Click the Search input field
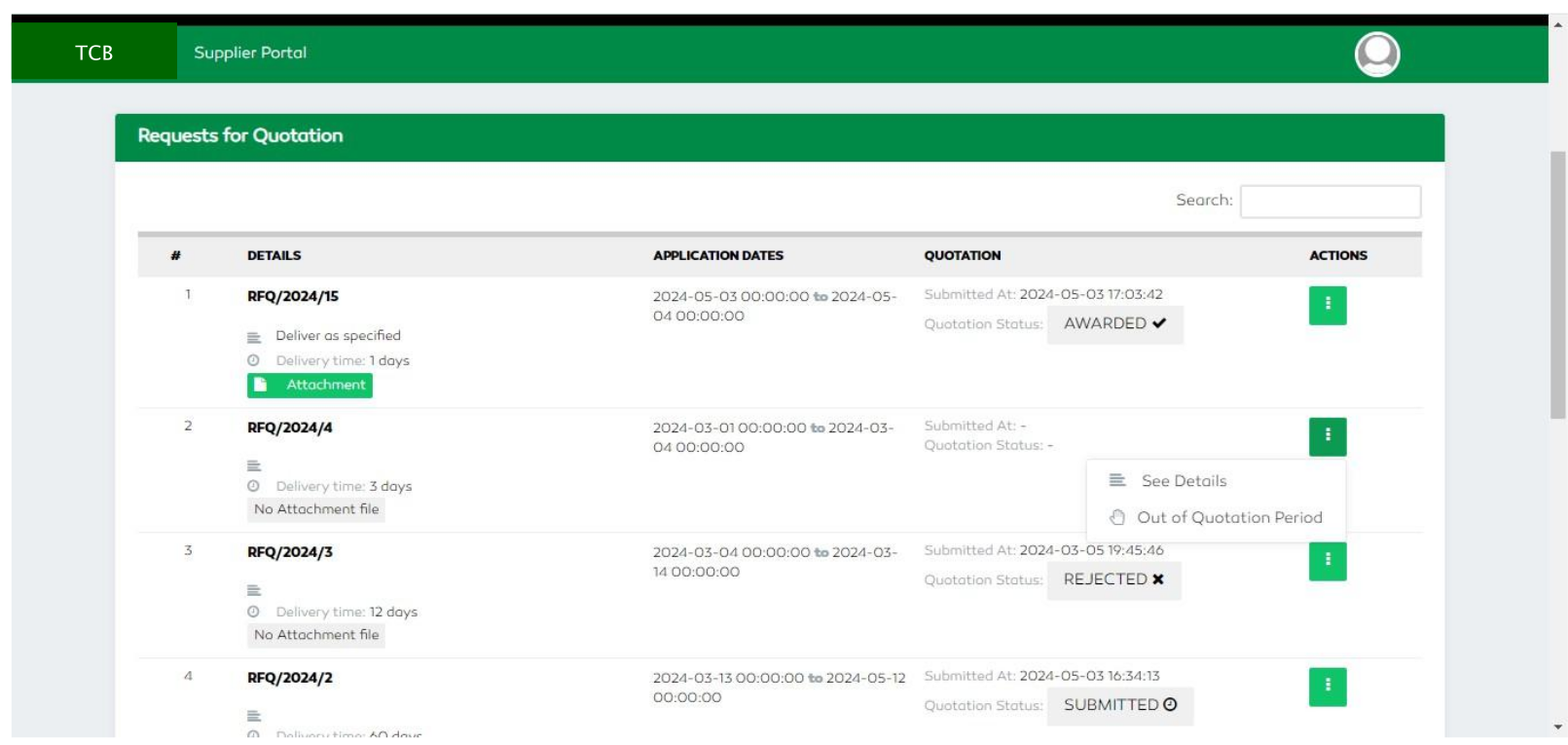 point(1330,202)
